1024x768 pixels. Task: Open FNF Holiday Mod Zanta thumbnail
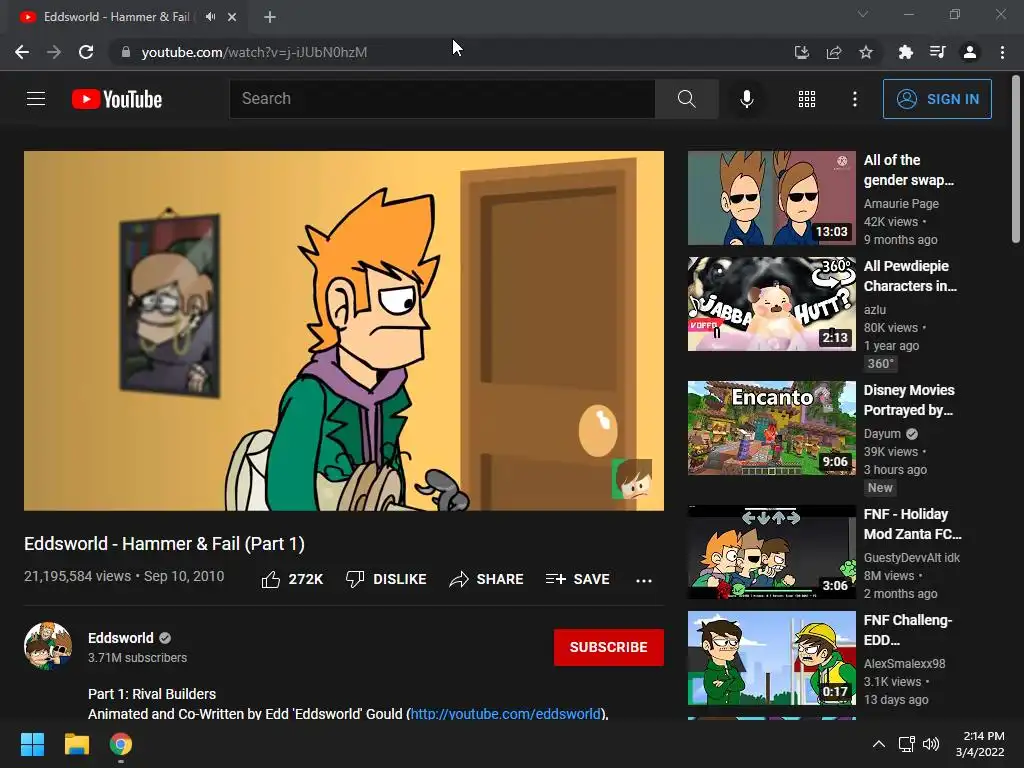pos(771,552)
